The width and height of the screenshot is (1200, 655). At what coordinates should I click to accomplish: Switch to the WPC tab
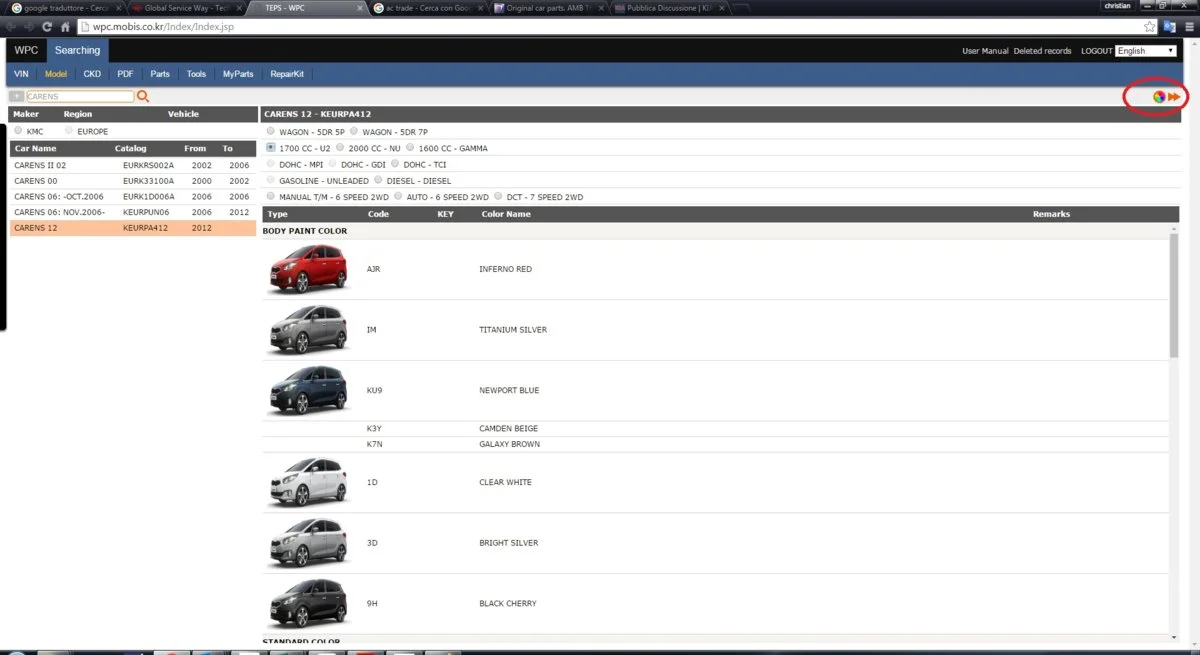click(x=26, y=50)
